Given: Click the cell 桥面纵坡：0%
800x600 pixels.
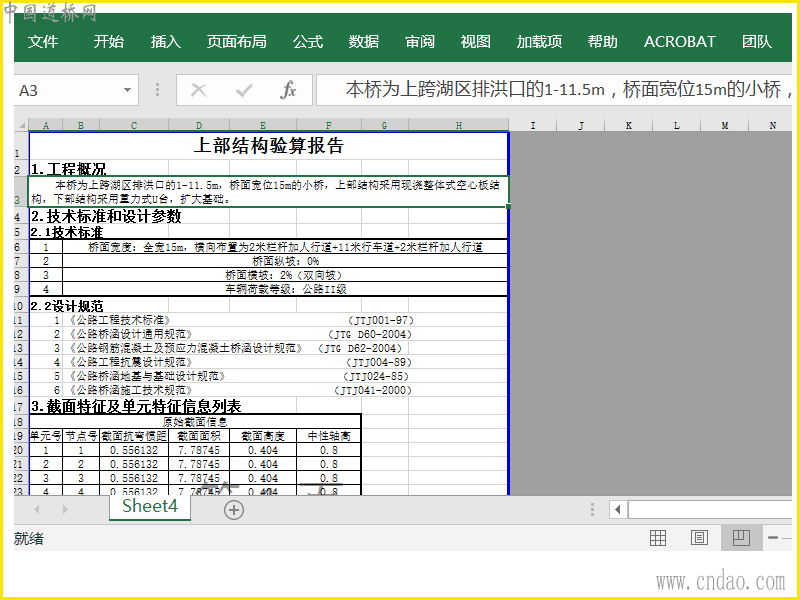Looking at the screenshot, I should coord(285,261).
